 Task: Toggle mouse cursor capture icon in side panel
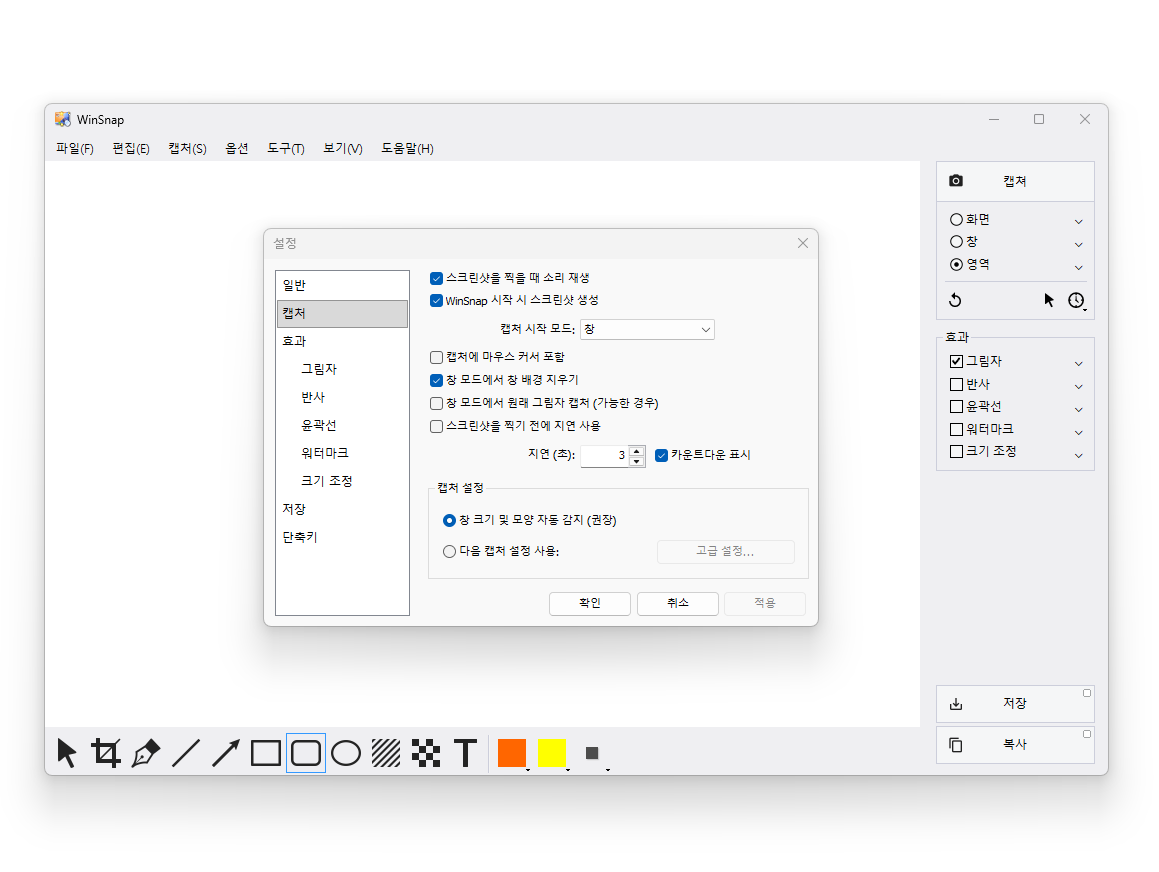(1049, 300)
